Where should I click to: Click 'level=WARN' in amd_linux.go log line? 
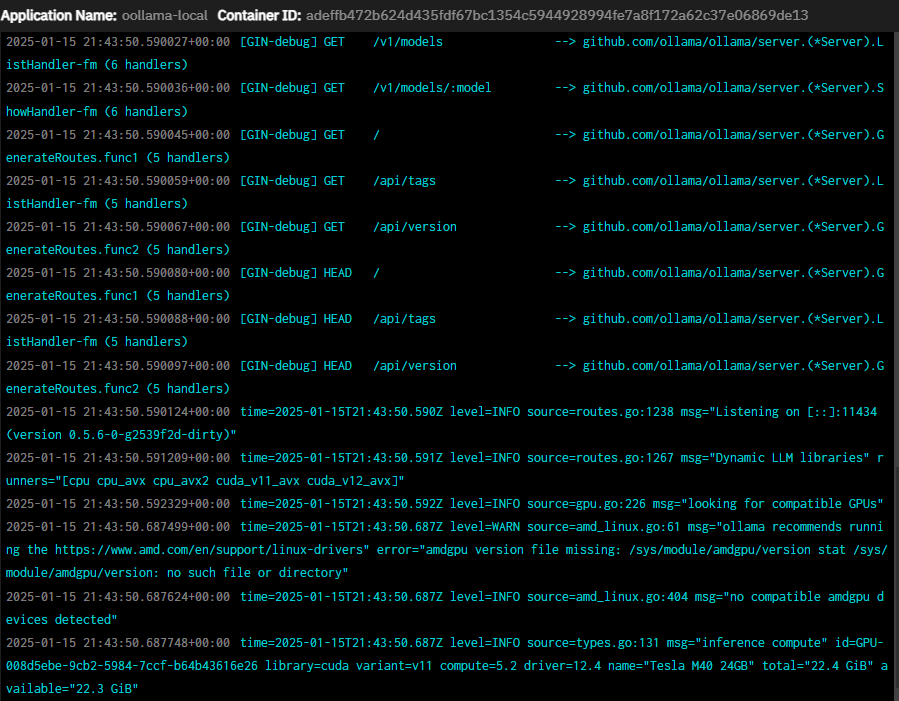pyautogui.click(x=484, y=527)
